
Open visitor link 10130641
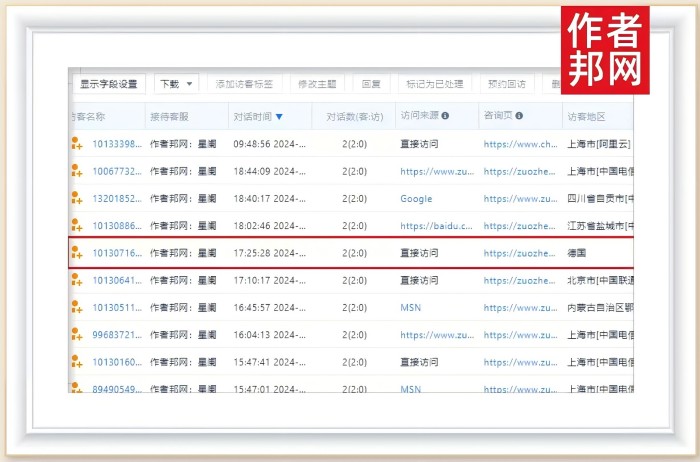117,281
